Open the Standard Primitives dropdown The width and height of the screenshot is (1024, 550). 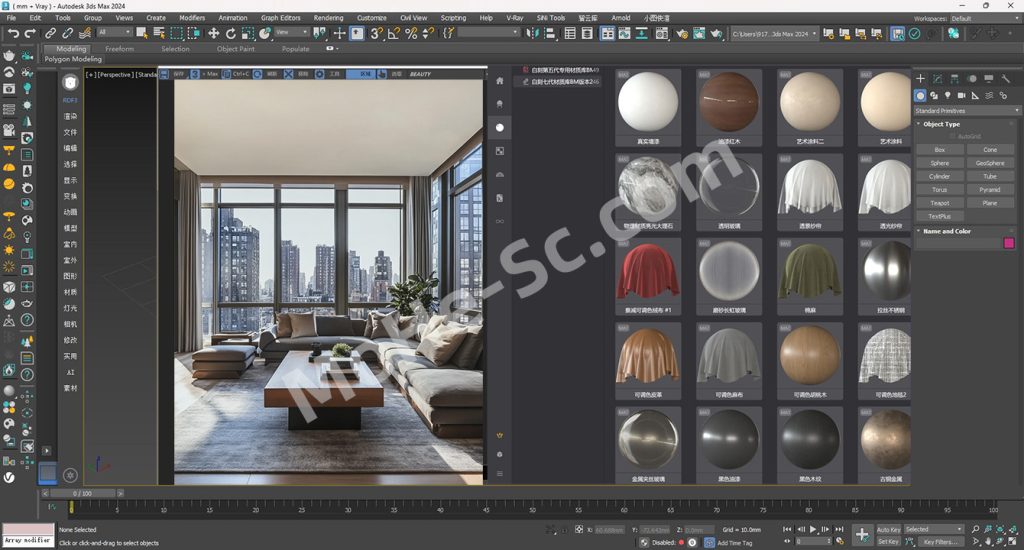tap(967, 110)
